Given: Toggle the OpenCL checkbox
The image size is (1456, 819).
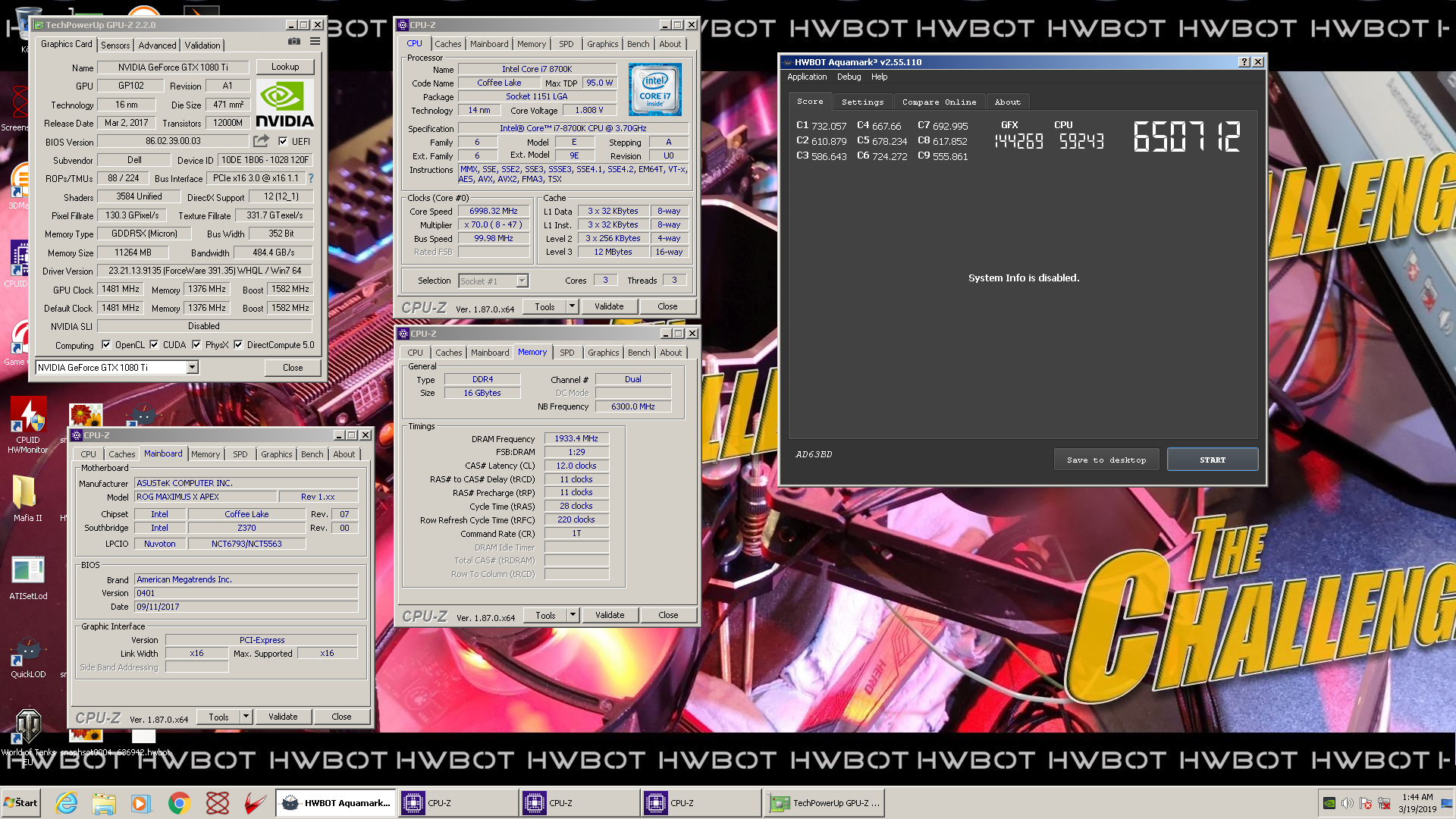Looking at the screenshot, I should (106, 344).
